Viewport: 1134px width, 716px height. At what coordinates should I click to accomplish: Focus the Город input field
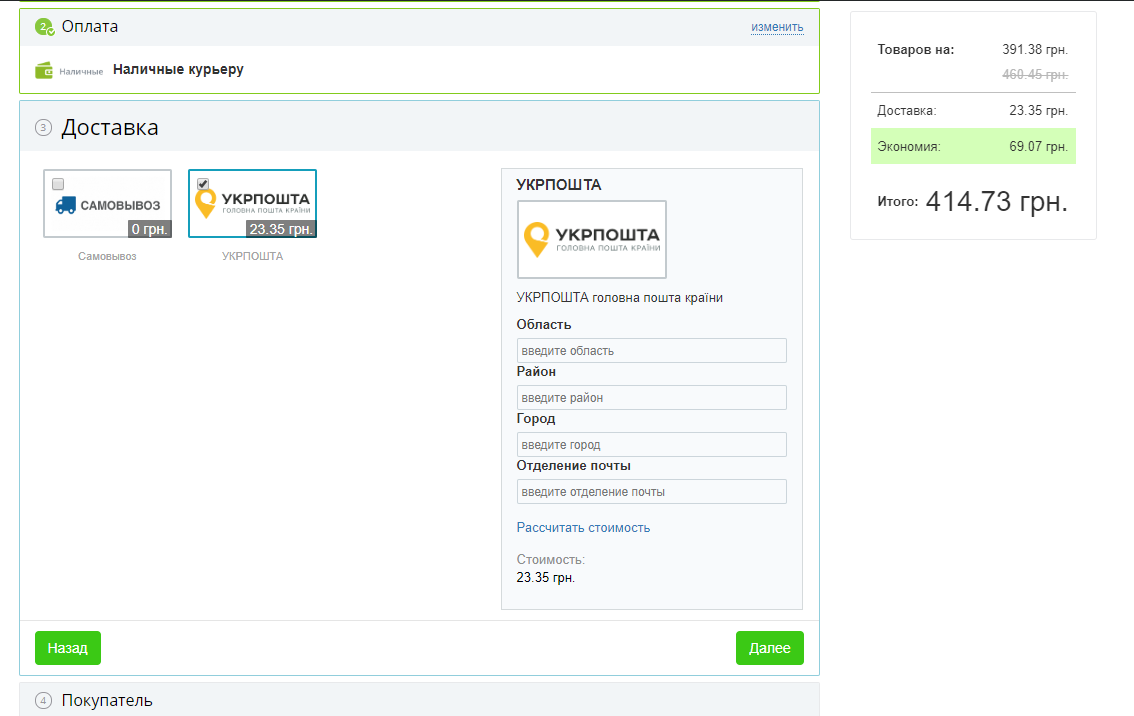click(651, 444)
